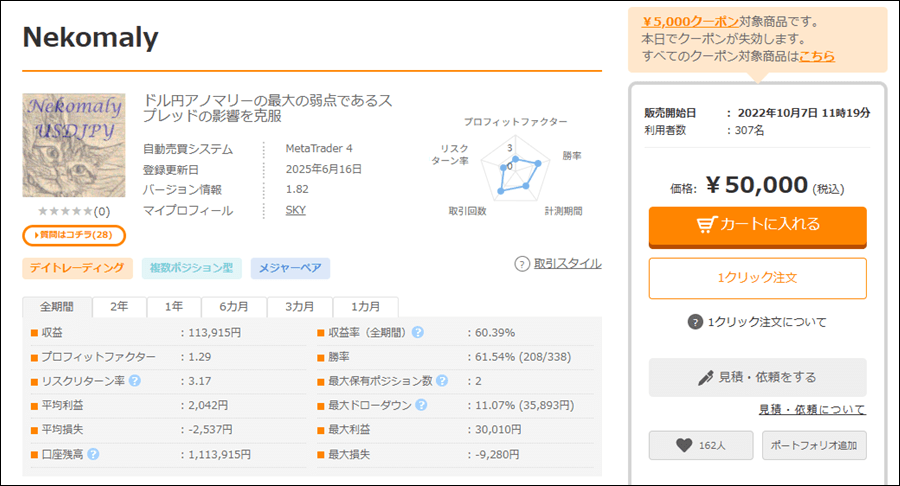Viewport: 900px width, 486px height.
Task: Click the Nekomaly USDJPY cat thumbnail
Action: click(74, 145)
